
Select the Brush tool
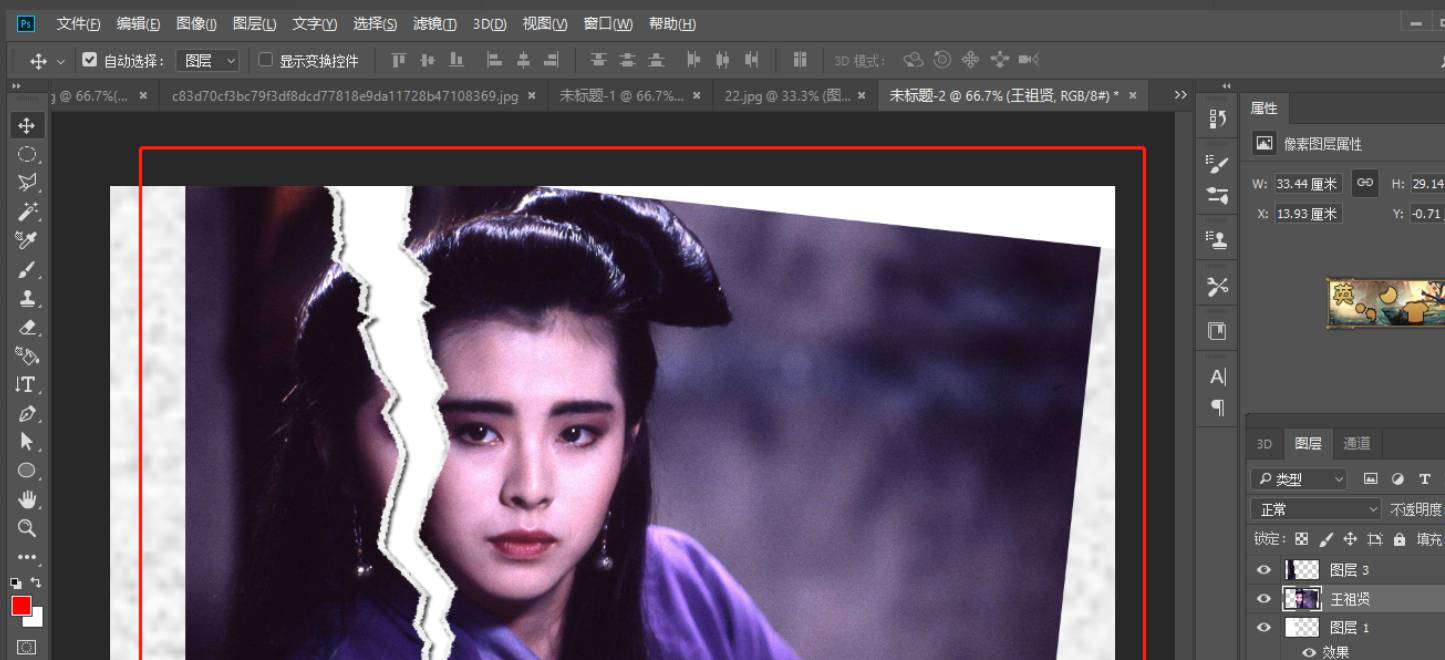(x=27, y=269)
